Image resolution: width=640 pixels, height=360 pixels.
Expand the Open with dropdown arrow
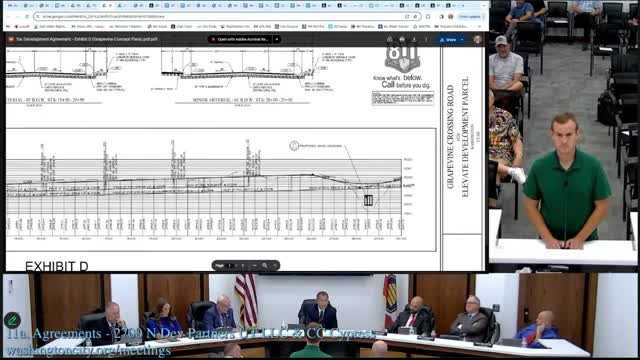pos(277,40)
